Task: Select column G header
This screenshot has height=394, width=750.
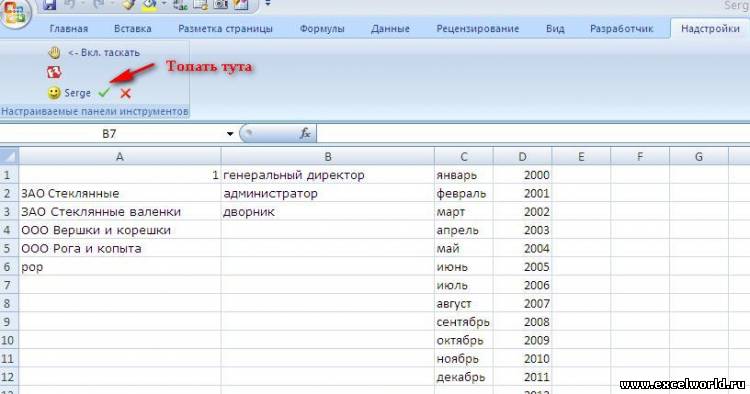Action: [699, 156]
